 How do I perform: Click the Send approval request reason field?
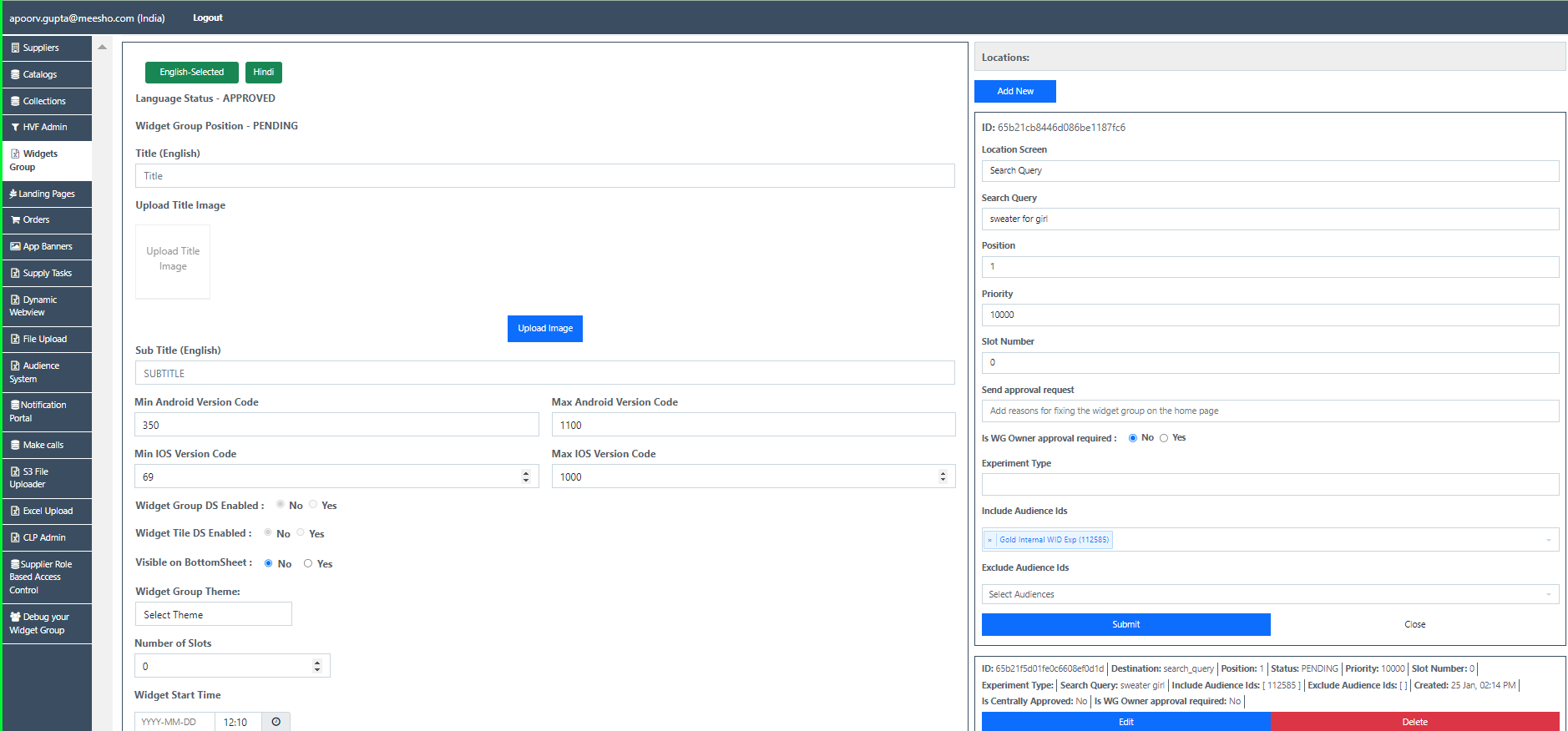[x=1270, y=411]
